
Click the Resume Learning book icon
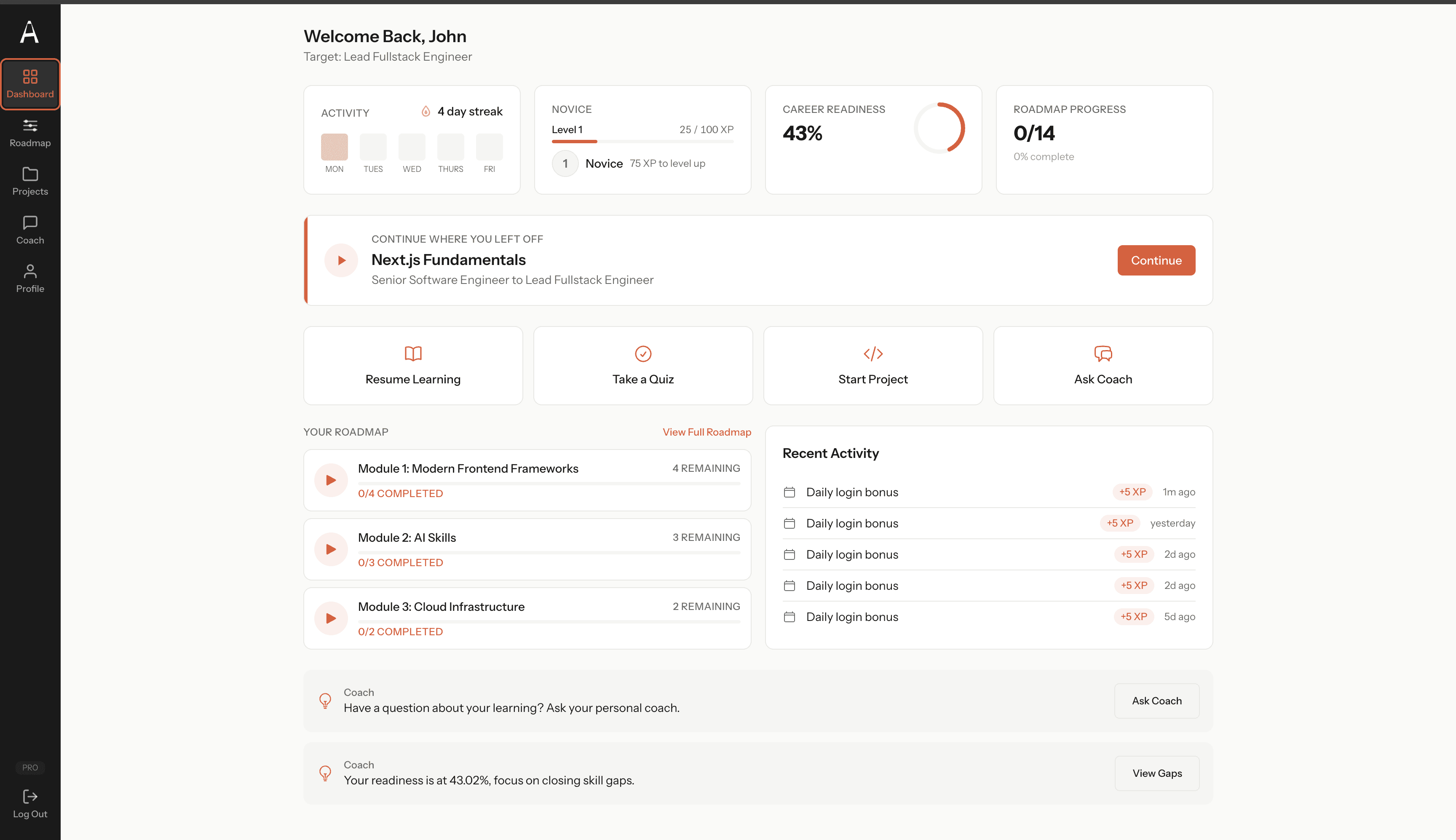413,353
